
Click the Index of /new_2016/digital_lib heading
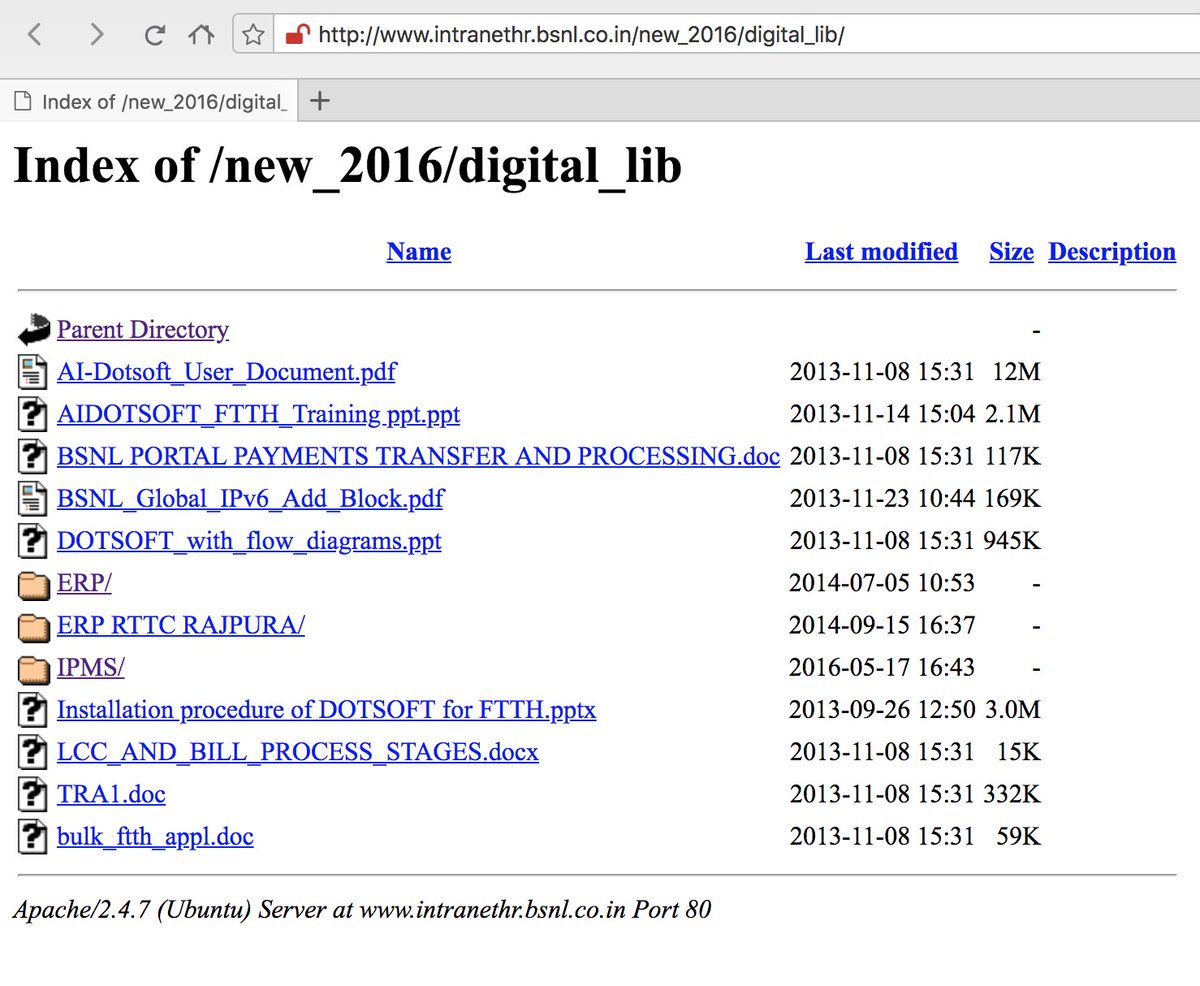[347, 165]
